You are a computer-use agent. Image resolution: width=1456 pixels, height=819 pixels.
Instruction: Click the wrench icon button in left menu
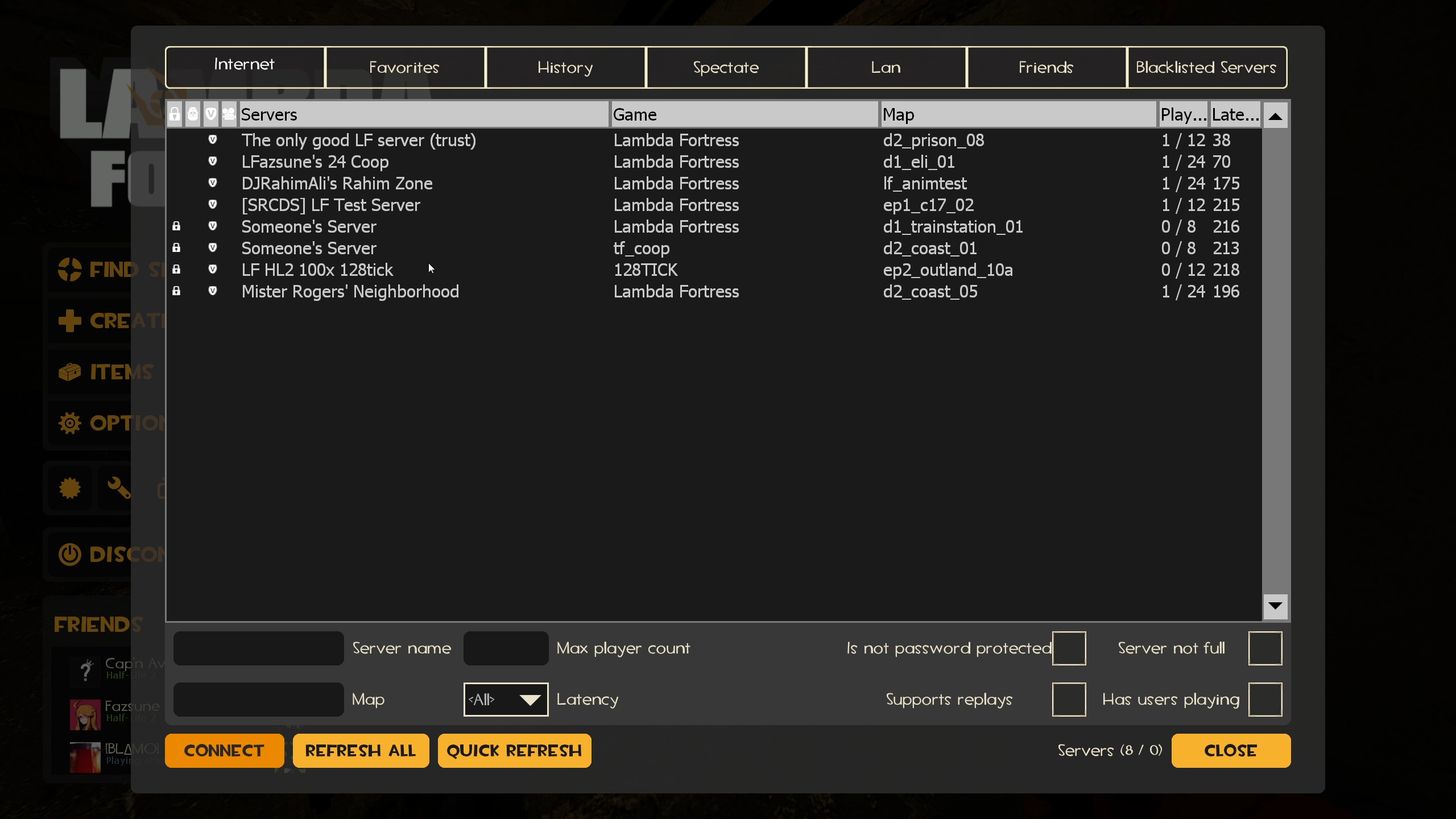click(x=118, y=488)
